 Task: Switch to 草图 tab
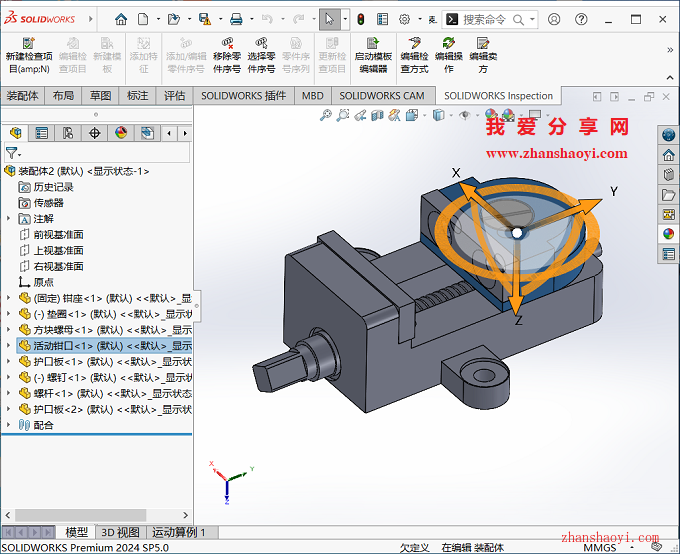click(x=100, y=95)
